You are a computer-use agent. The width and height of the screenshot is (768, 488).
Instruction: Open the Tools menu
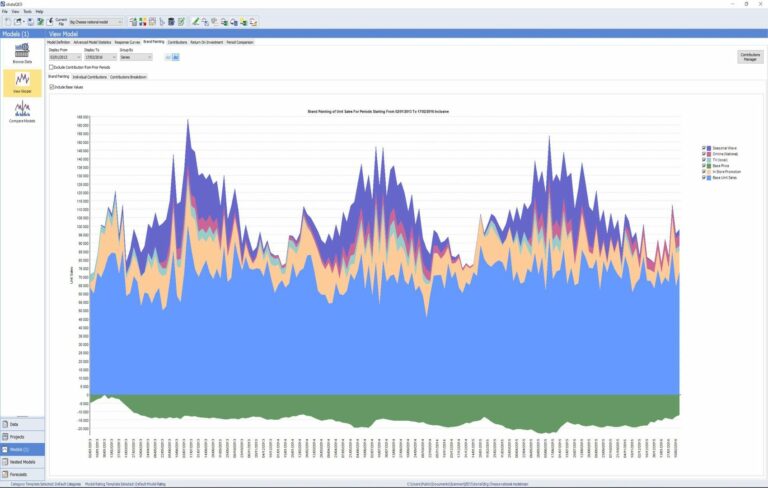27,11
